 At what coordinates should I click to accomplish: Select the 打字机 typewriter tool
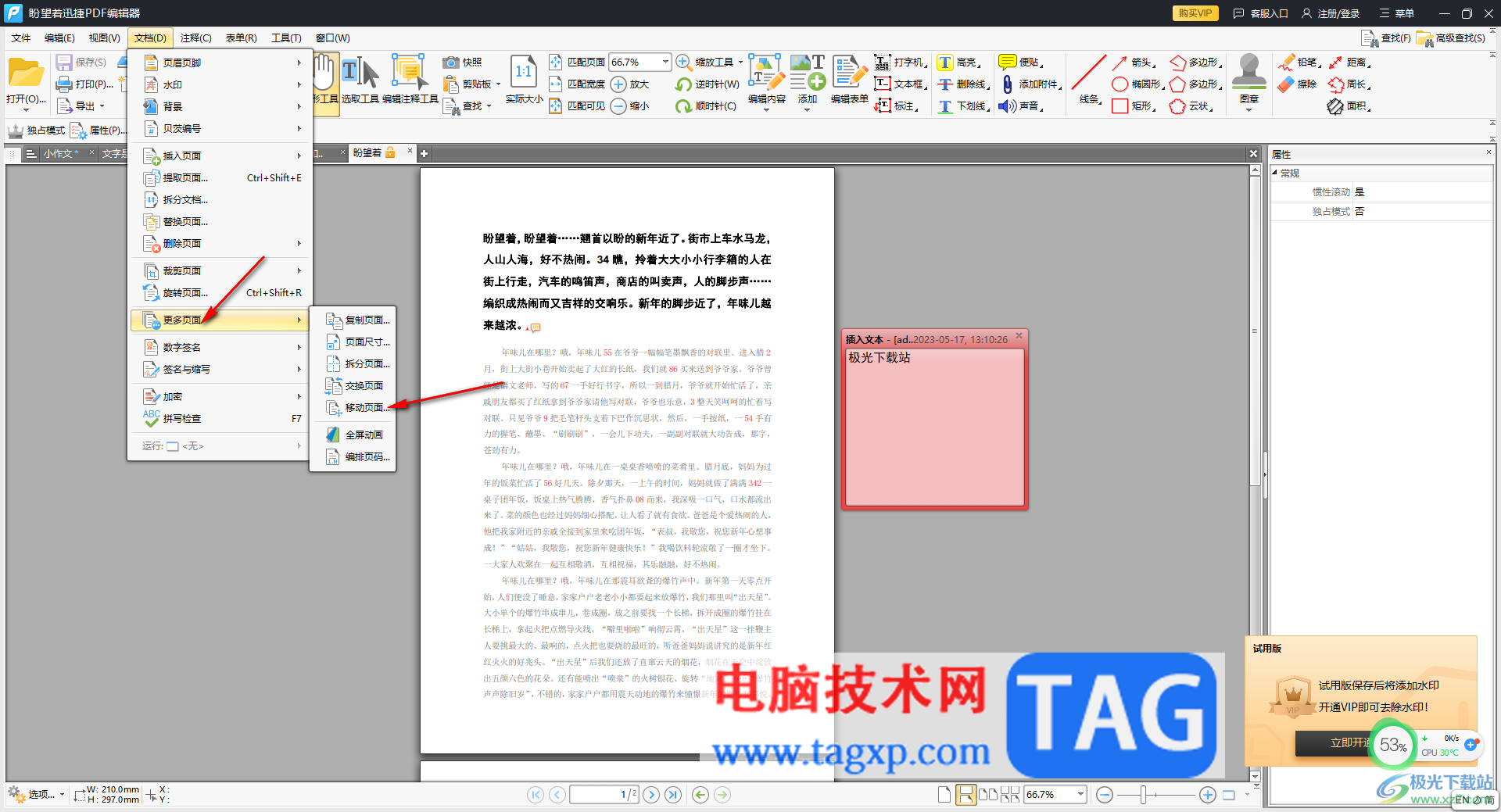point(901,63)
